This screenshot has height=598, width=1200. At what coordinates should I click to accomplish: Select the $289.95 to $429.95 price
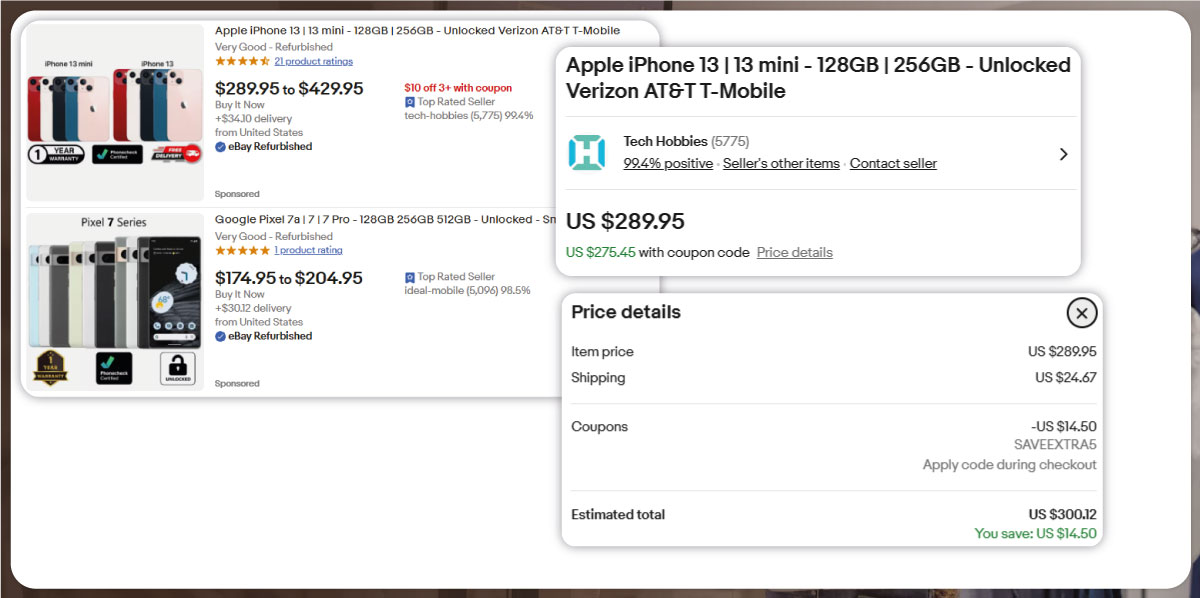pyautogui.click(x=289, y=89)
